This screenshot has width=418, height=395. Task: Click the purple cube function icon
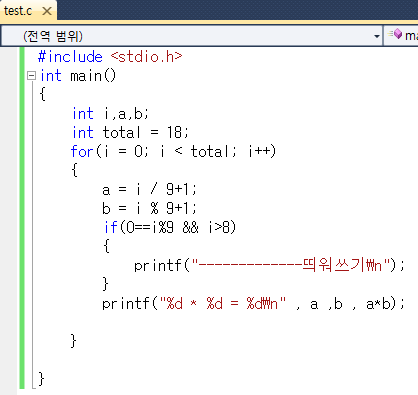pyautogui.click(x=396, y=34)
